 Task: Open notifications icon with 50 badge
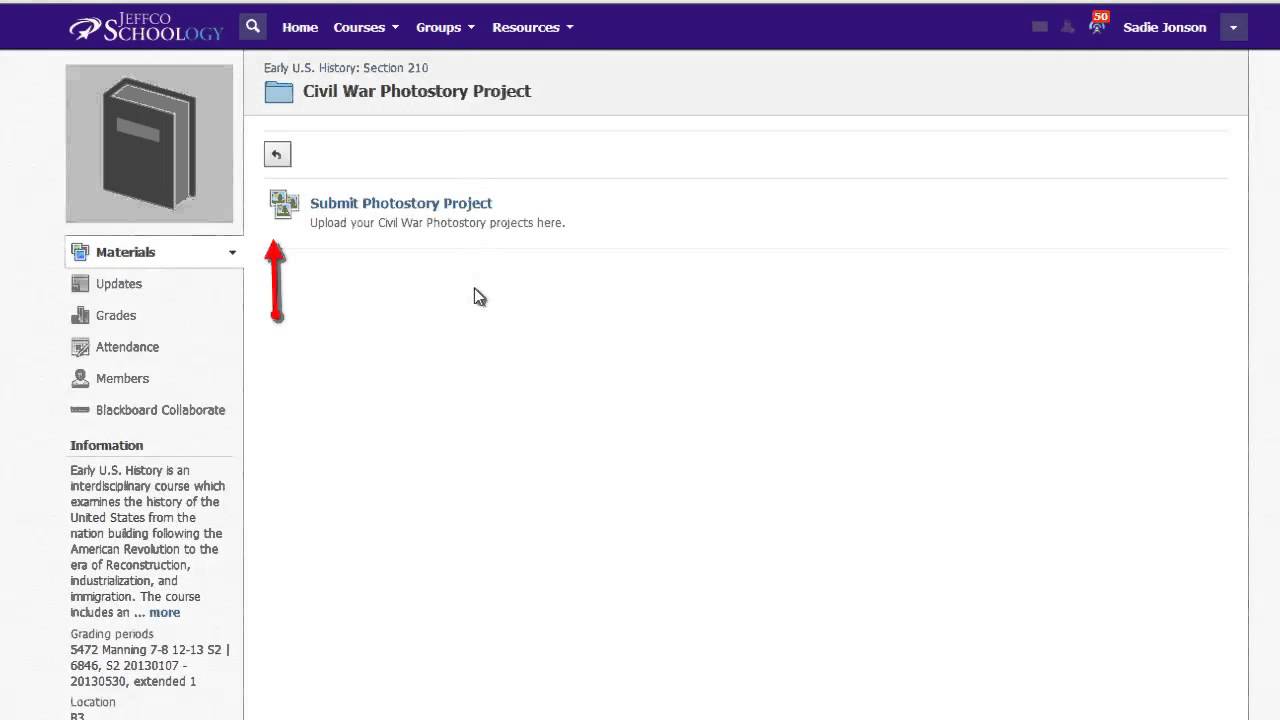tap(1098, 24)
